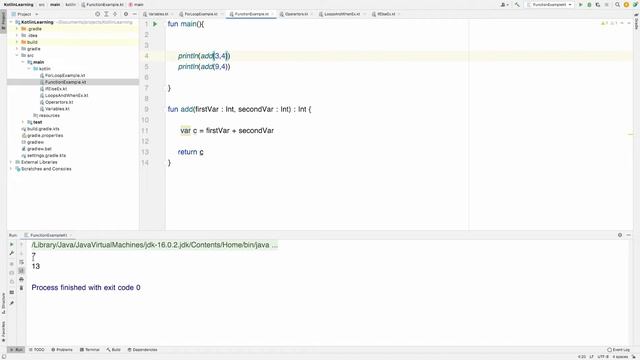Image resolution: width=640 pixels, height=360 pixels.
Task: Place cursor on return c line
Action: (191, 152)
